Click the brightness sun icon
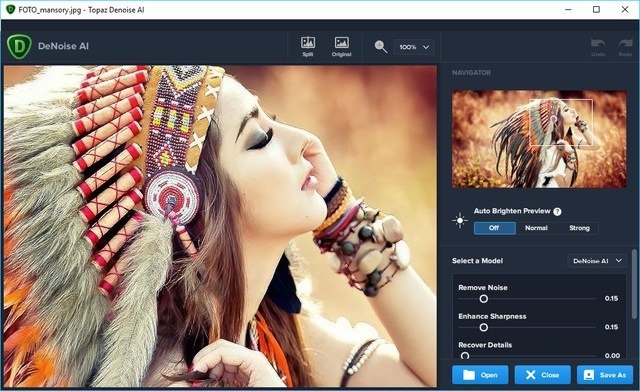 [x=460, y=220]
